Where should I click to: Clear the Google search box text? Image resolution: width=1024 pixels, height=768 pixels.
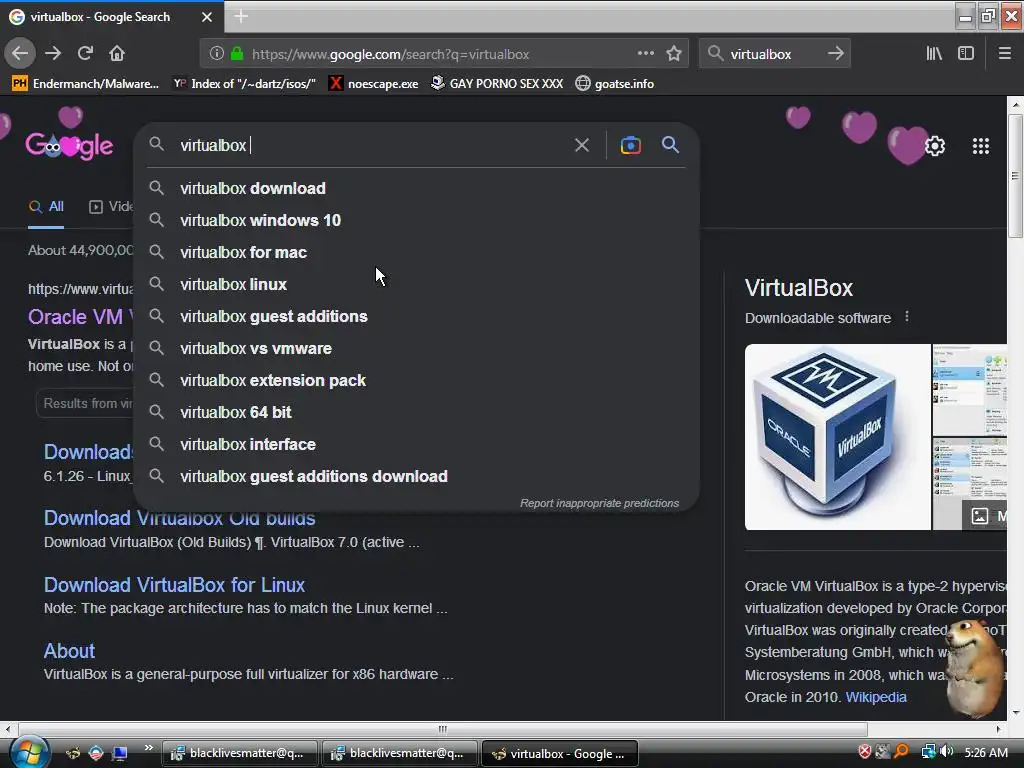pos(581,145)
